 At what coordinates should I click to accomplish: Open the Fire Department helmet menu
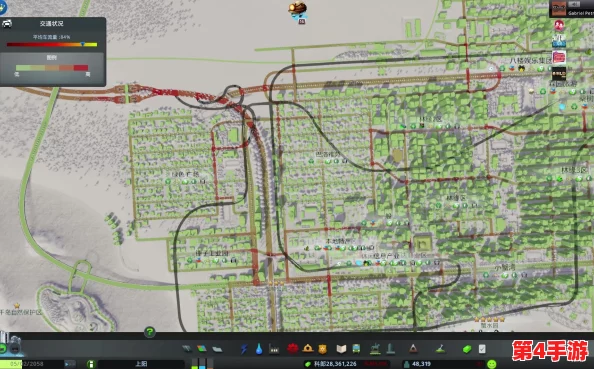(308, 348)
